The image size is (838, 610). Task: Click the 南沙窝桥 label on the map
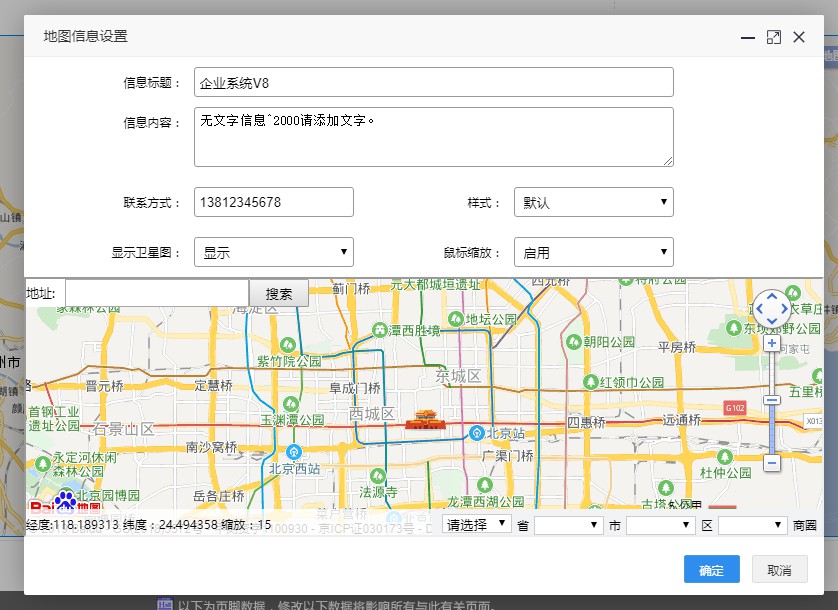tap(211, 447)
